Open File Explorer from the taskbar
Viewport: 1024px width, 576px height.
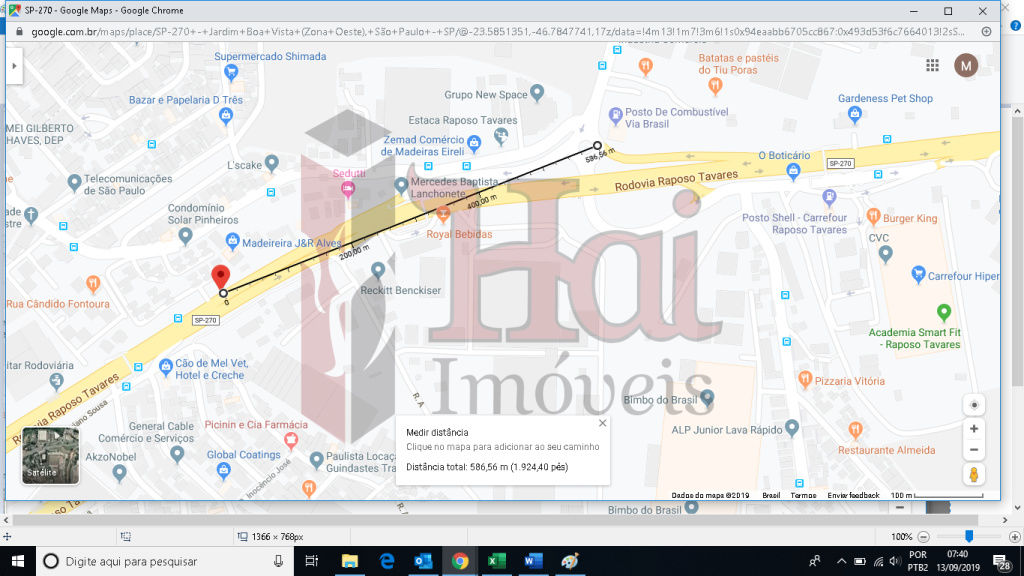349,561
